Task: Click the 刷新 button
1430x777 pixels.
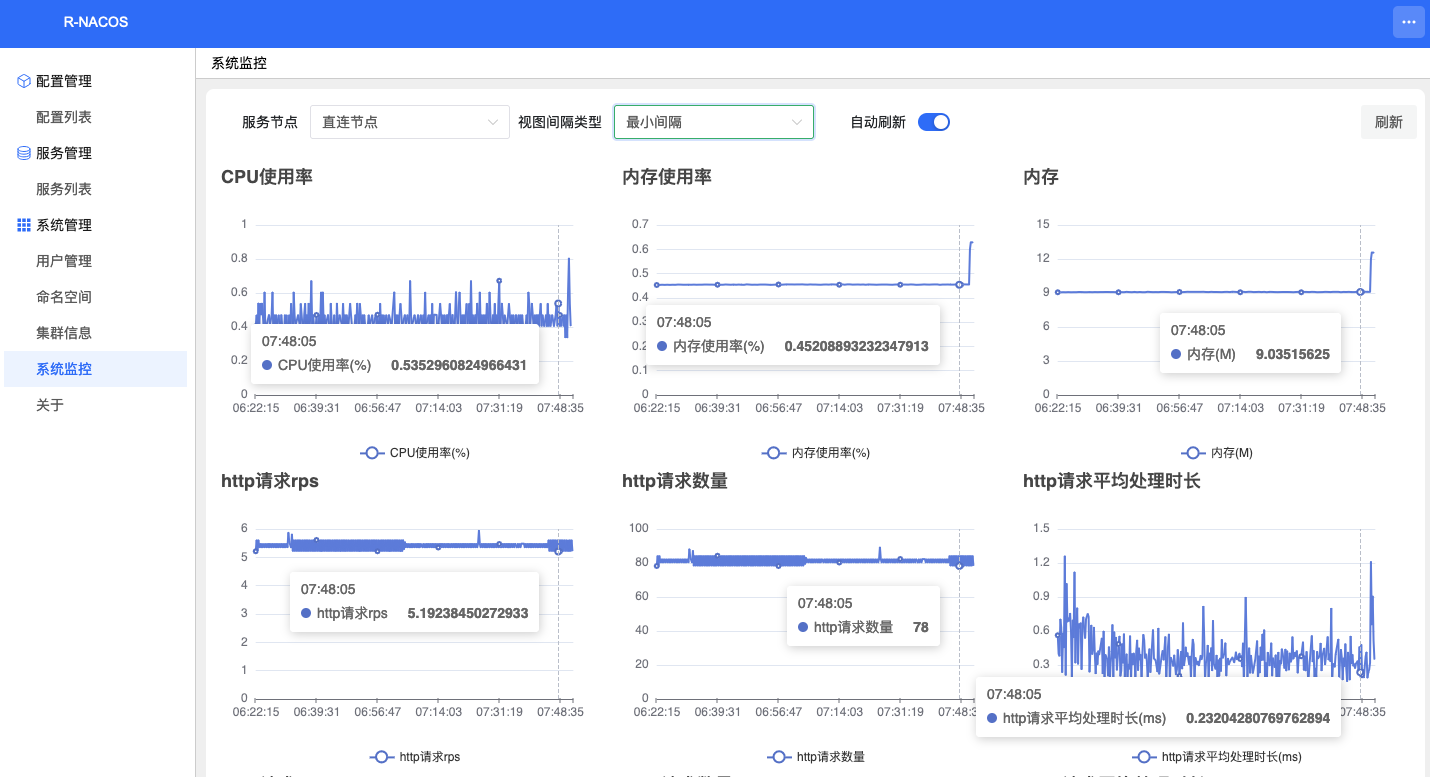Action: coord(1389,122)
